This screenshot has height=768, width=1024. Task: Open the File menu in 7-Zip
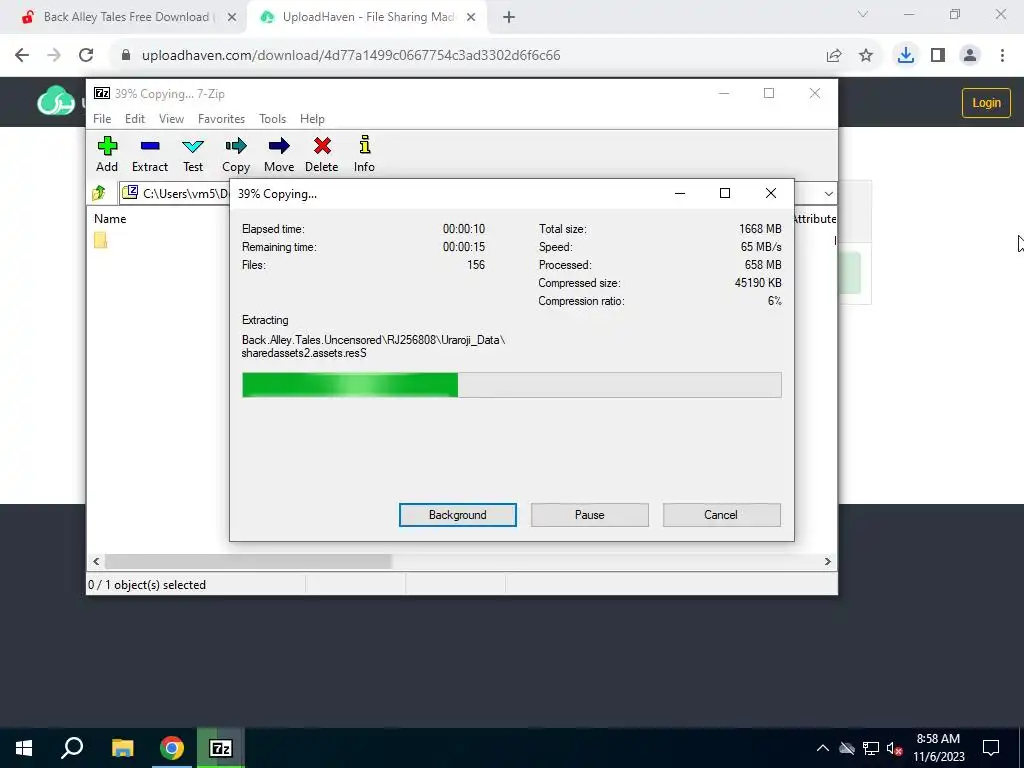pos(102,119)
